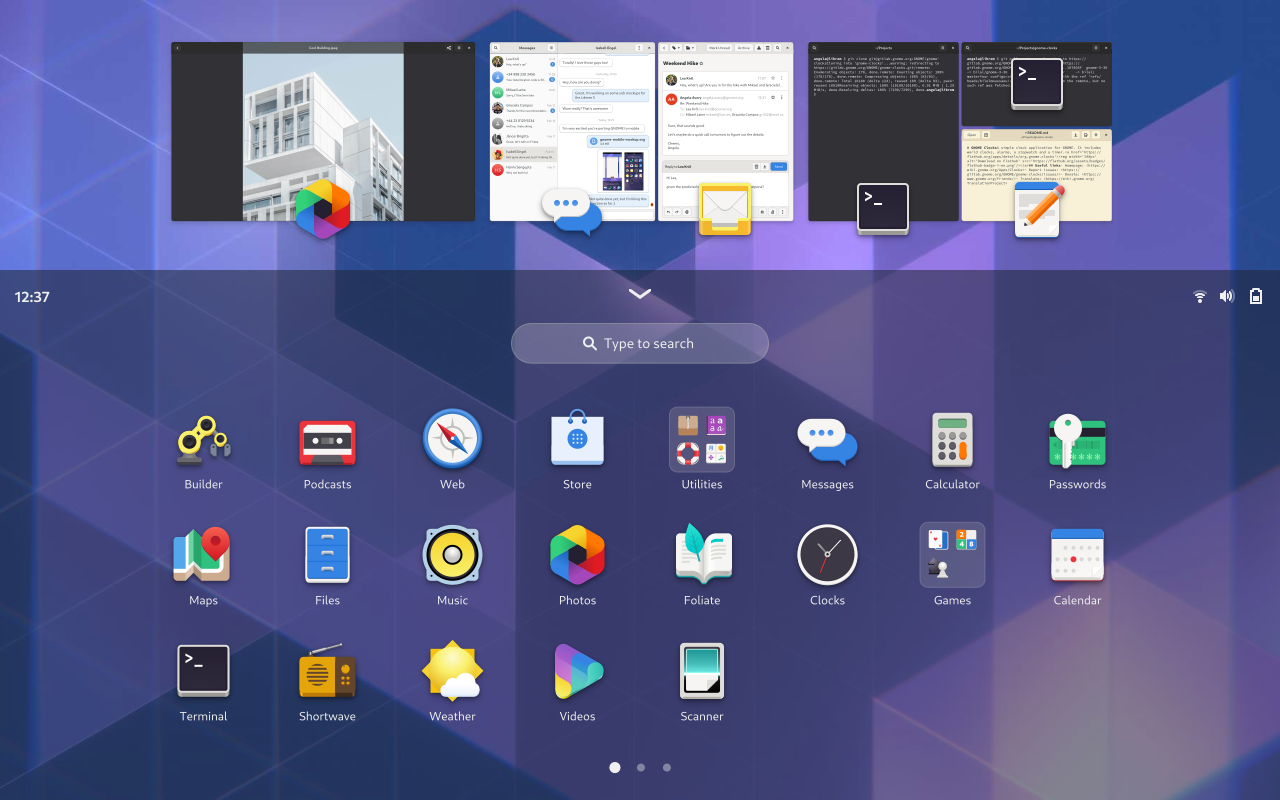Open the Music app
The height and width of the screenshot is (800, 1280).
coord(452,556)
